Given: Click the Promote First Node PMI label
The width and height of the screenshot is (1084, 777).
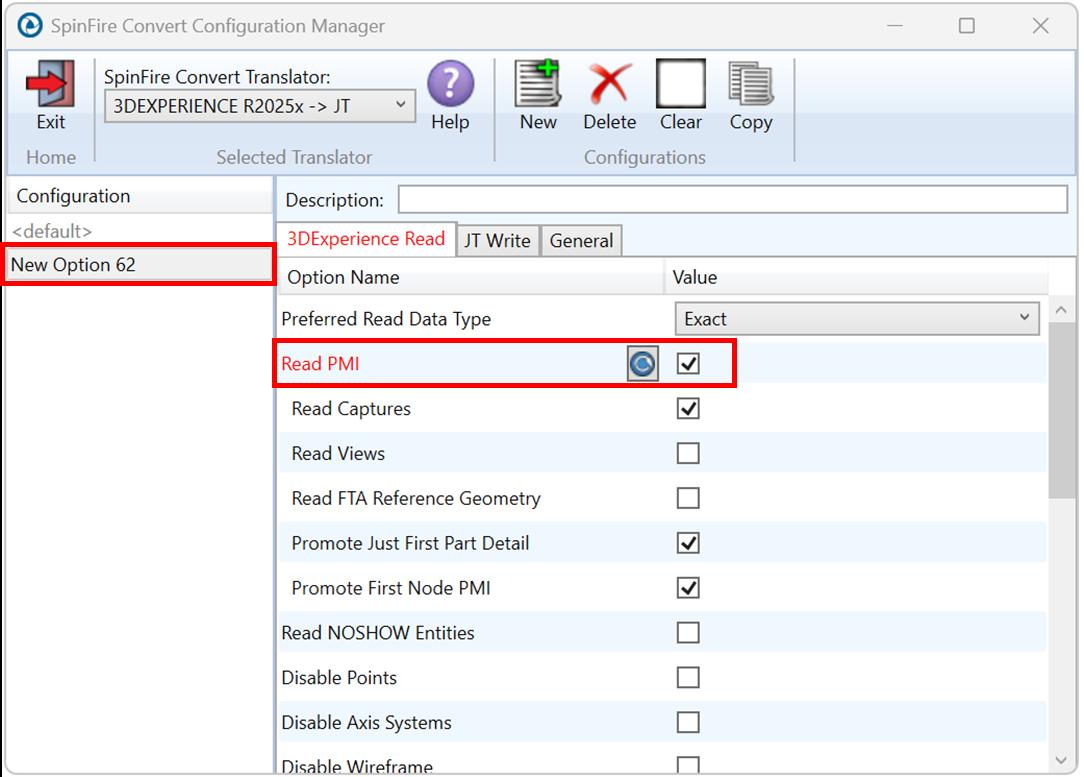Looking at the screenshot, I should [391, 588].
